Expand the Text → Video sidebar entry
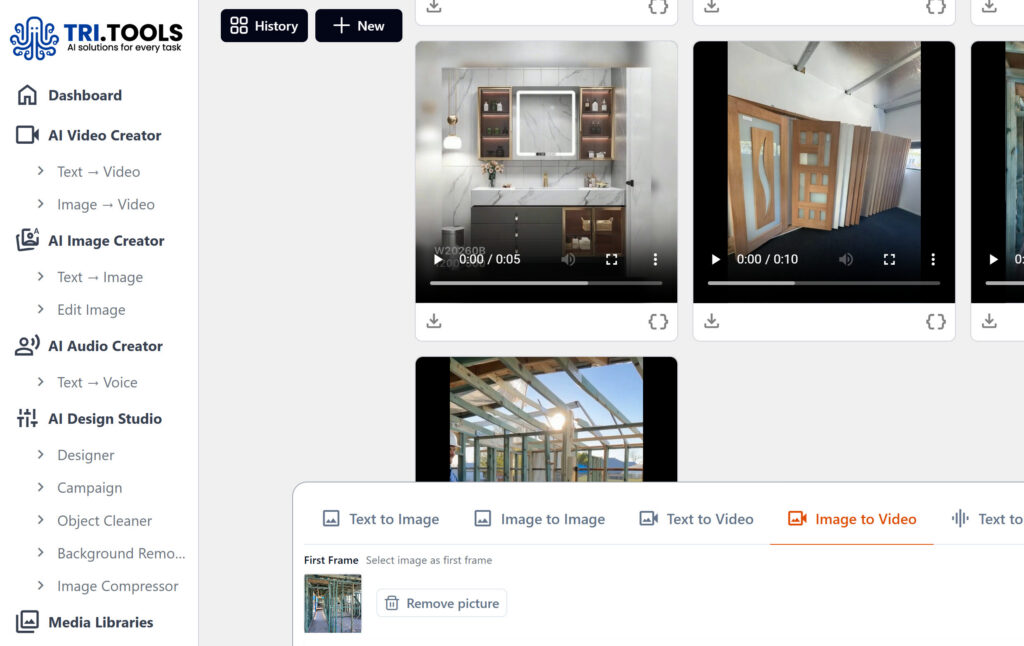The height and width of the screenshot is (646, 1024). click(x=100, y=171)
